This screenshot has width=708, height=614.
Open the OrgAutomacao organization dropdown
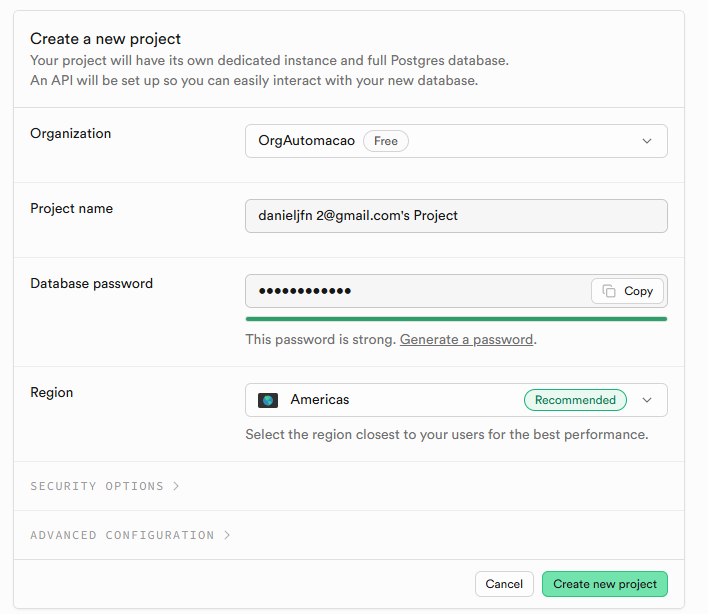(x=456, y=141)
